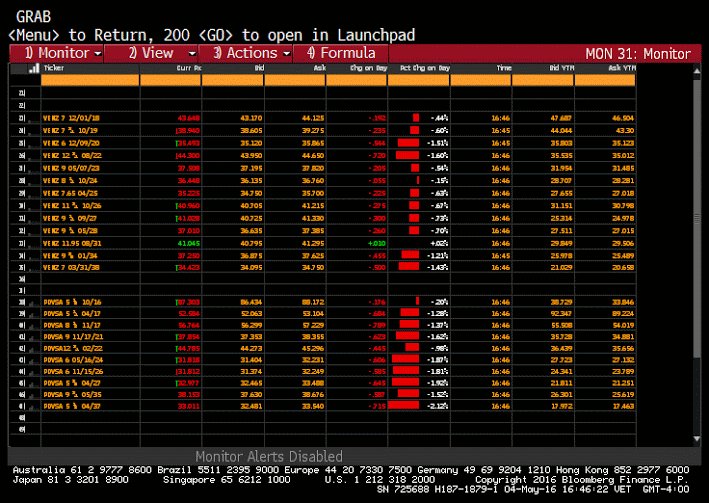709x503 pixels.
Task: Click green Curr Px value 41.045
Action: coord(189,243)
